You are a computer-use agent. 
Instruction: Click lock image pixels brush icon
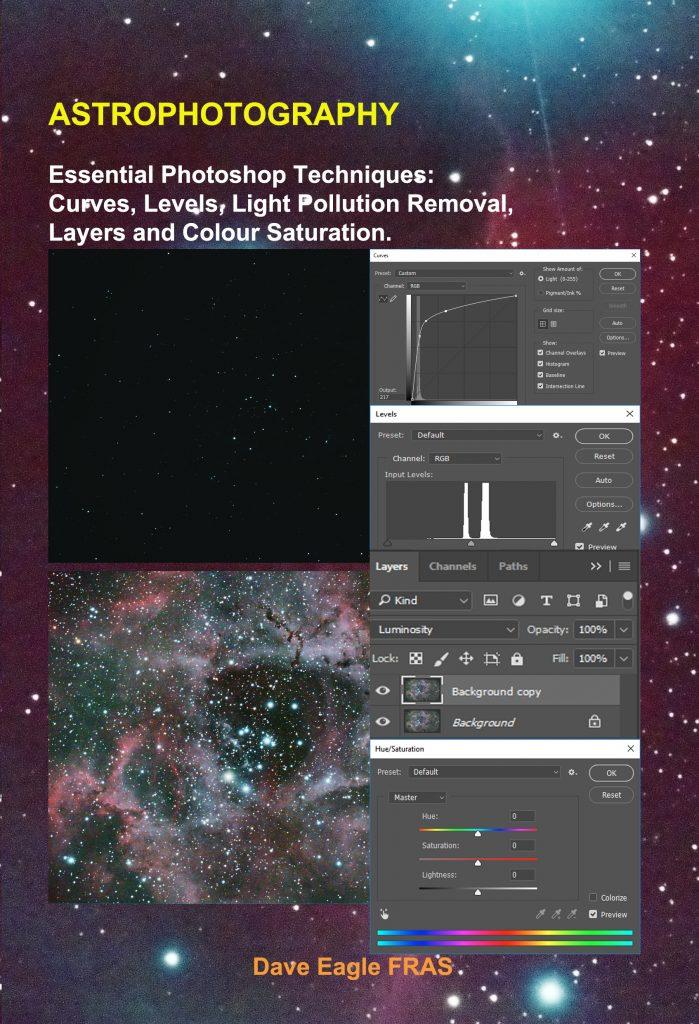pyautogui.click(x=441, y=658)
